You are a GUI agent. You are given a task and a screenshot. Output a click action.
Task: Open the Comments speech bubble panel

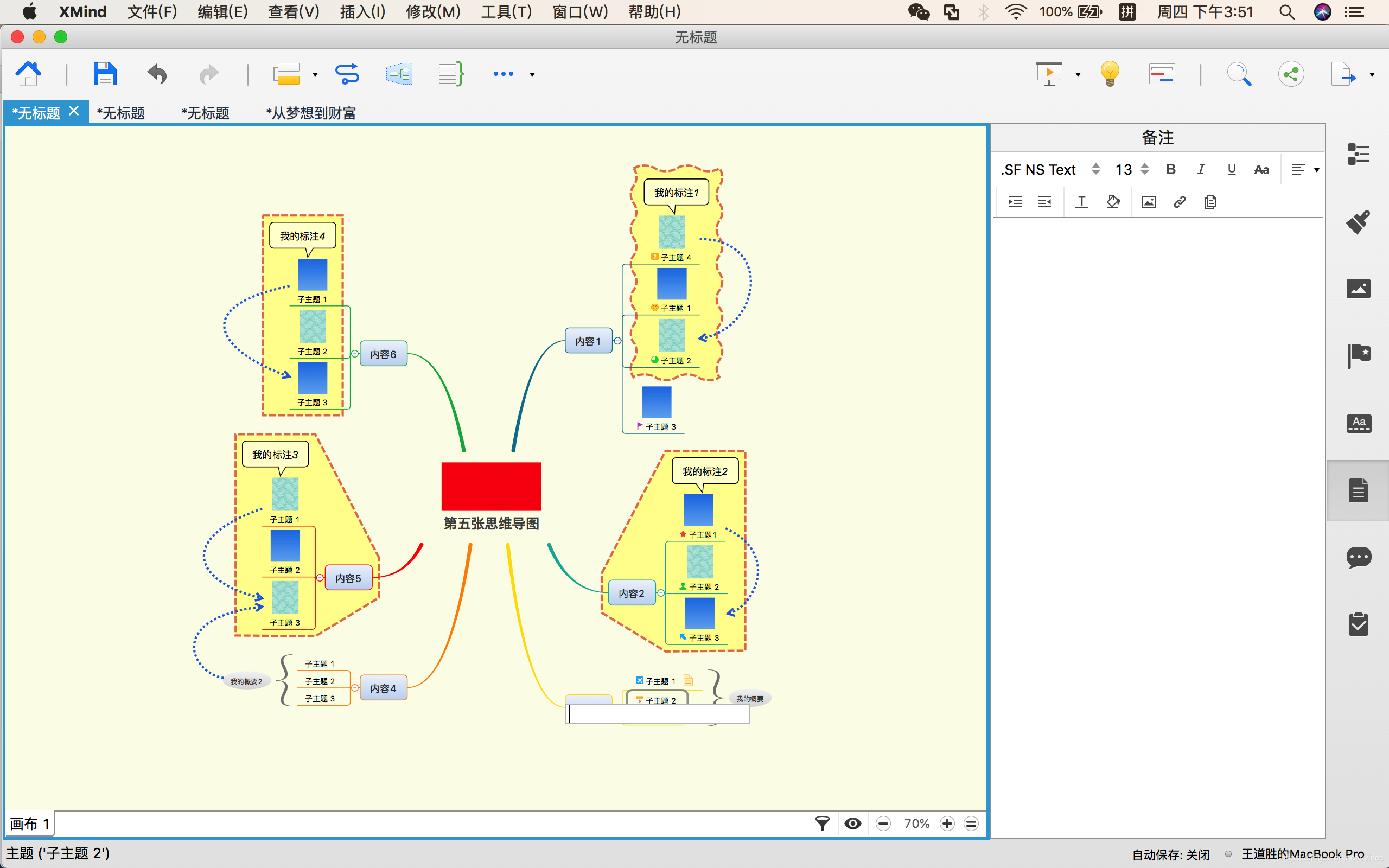coord(1358,557)
